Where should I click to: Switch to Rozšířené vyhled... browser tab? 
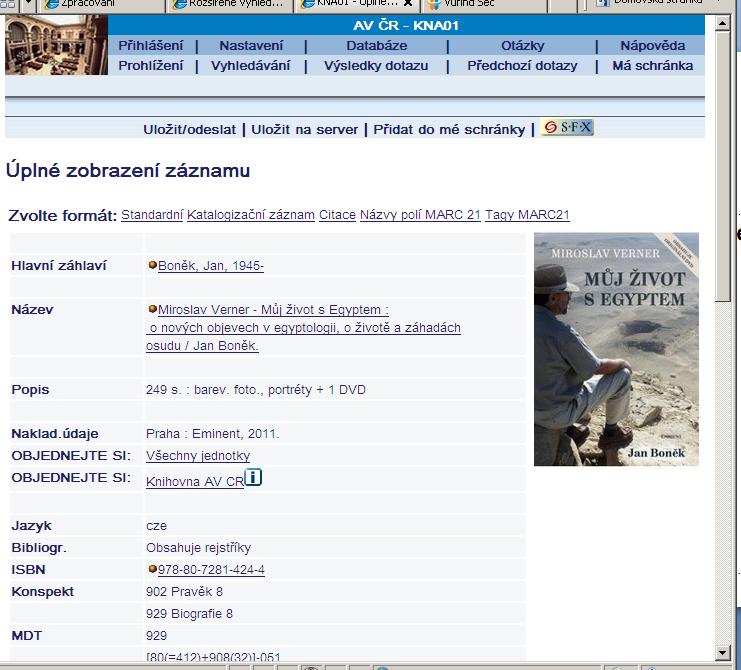tap(229, 3)
